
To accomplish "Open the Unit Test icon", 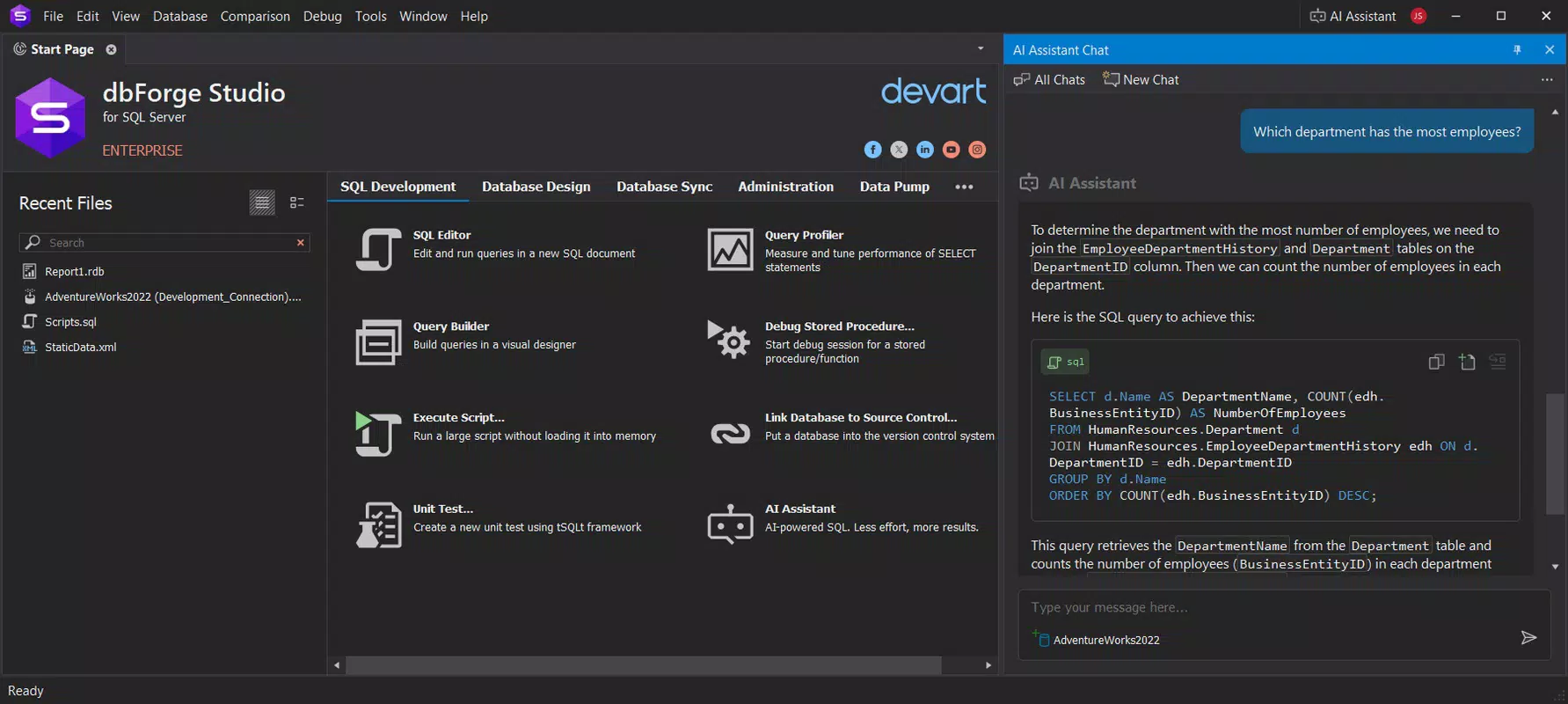I will 378,524.
